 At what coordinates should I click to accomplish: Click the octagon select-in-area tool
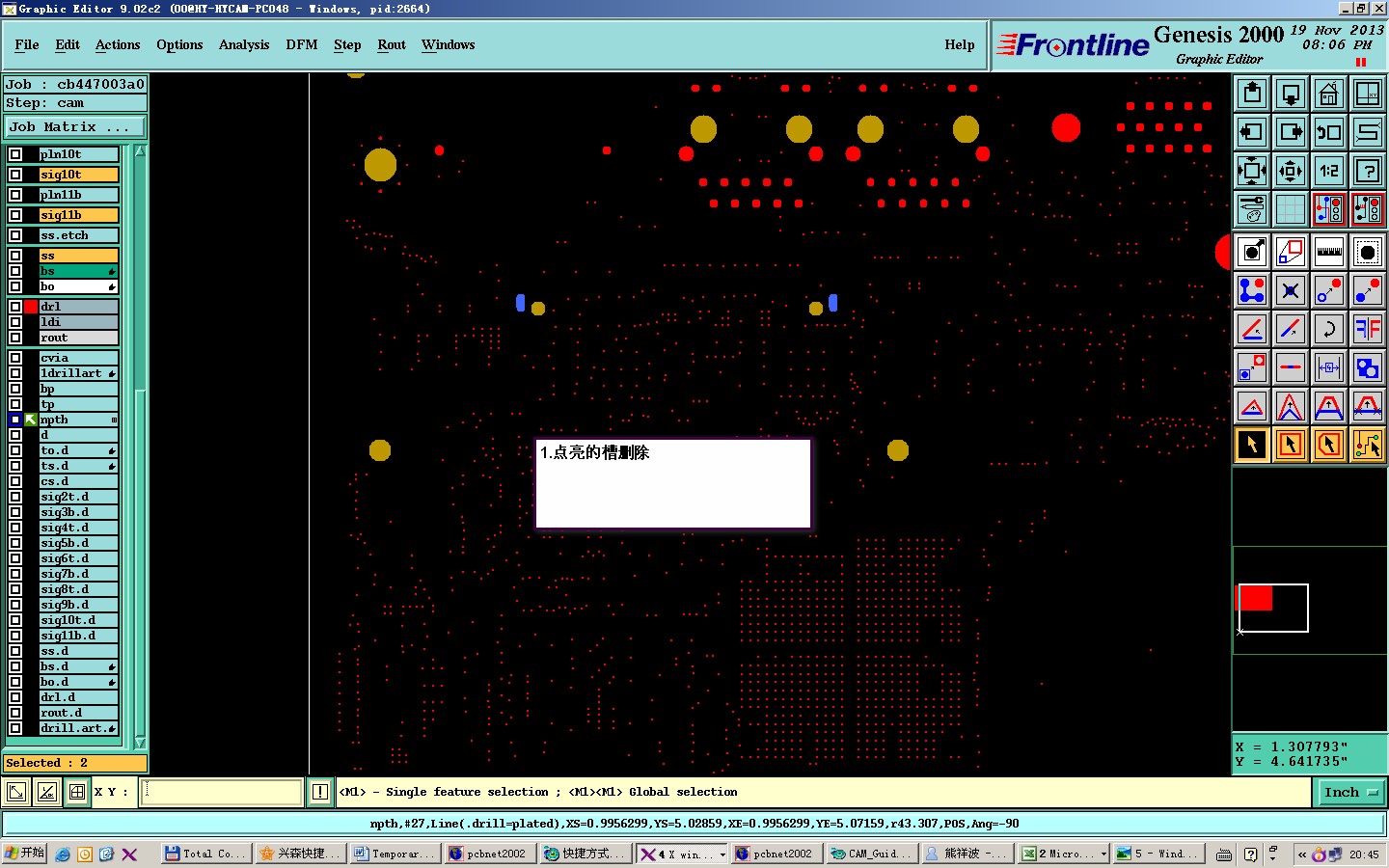click(1368, 252)
